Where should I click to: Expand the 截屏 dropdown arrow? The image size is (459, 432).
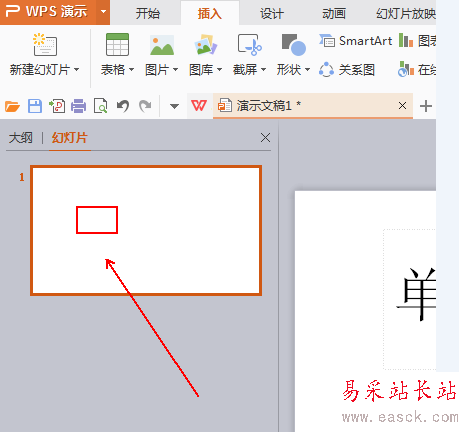[x=263, y=70]
